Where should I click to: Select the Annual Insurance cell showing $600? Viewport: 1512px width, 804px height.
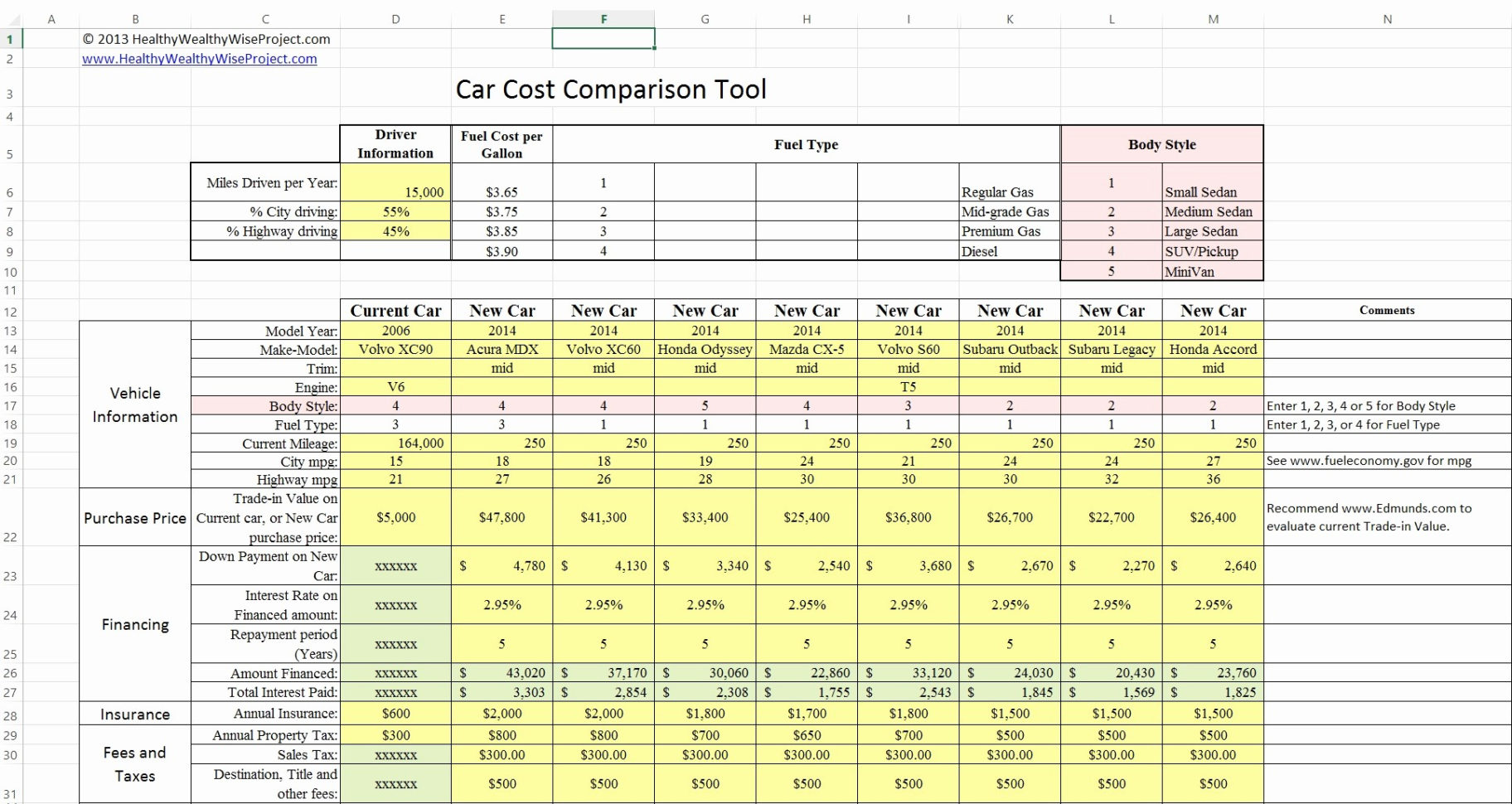click(395, 713)
